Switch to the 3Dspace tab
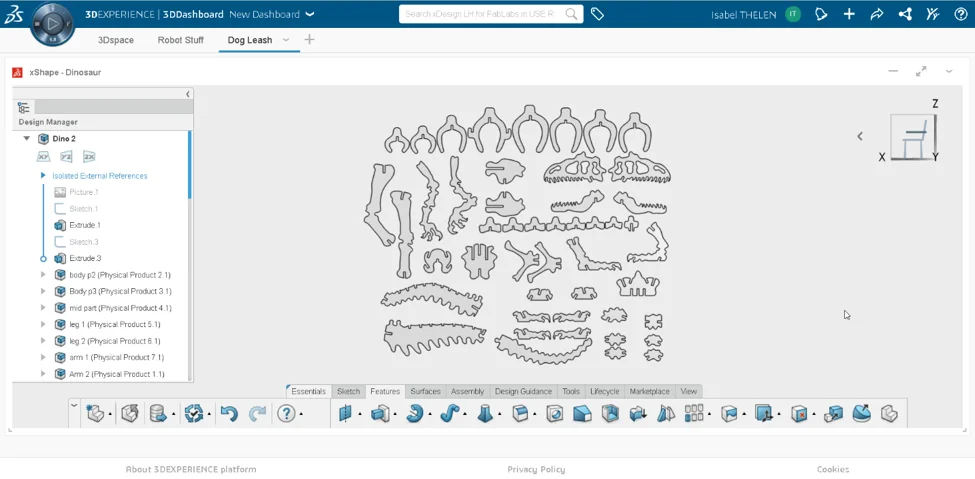The image size is (975, 479). click(116, 40)
